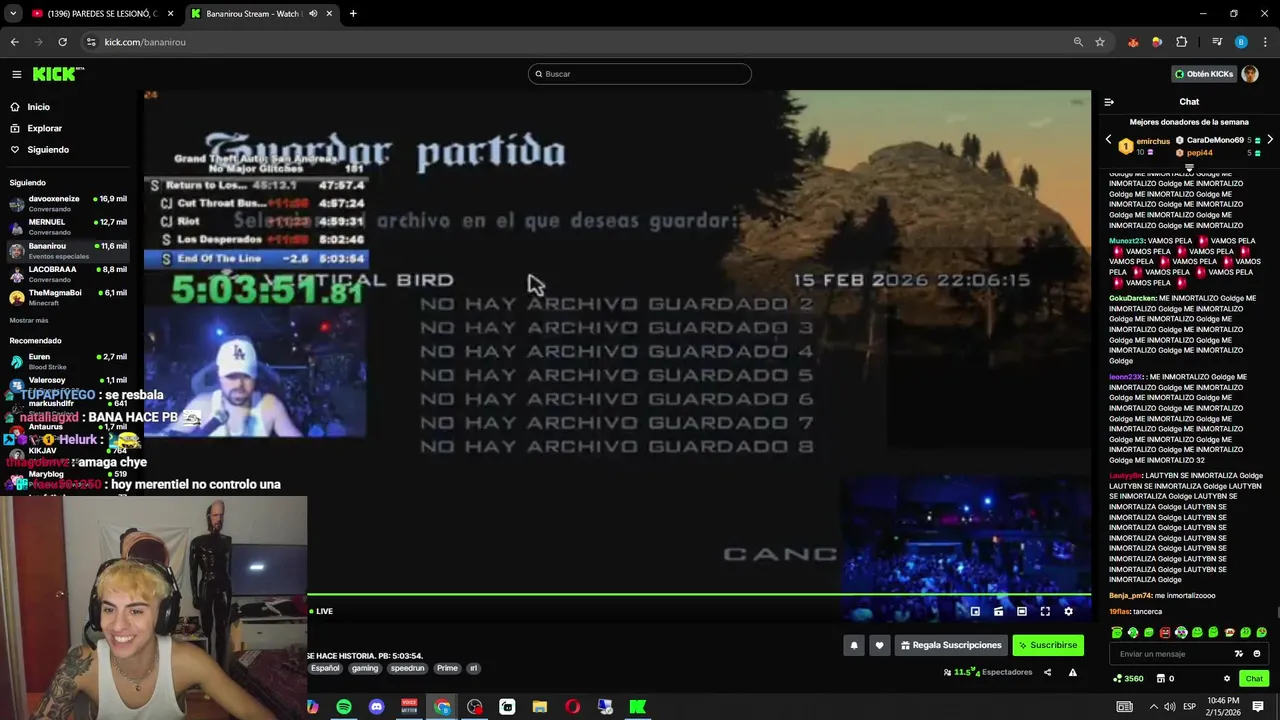Click the Obtén KICKs button
Image resolution: width=1280 pixels, height=720 pixels.
tap(1203, 74)
